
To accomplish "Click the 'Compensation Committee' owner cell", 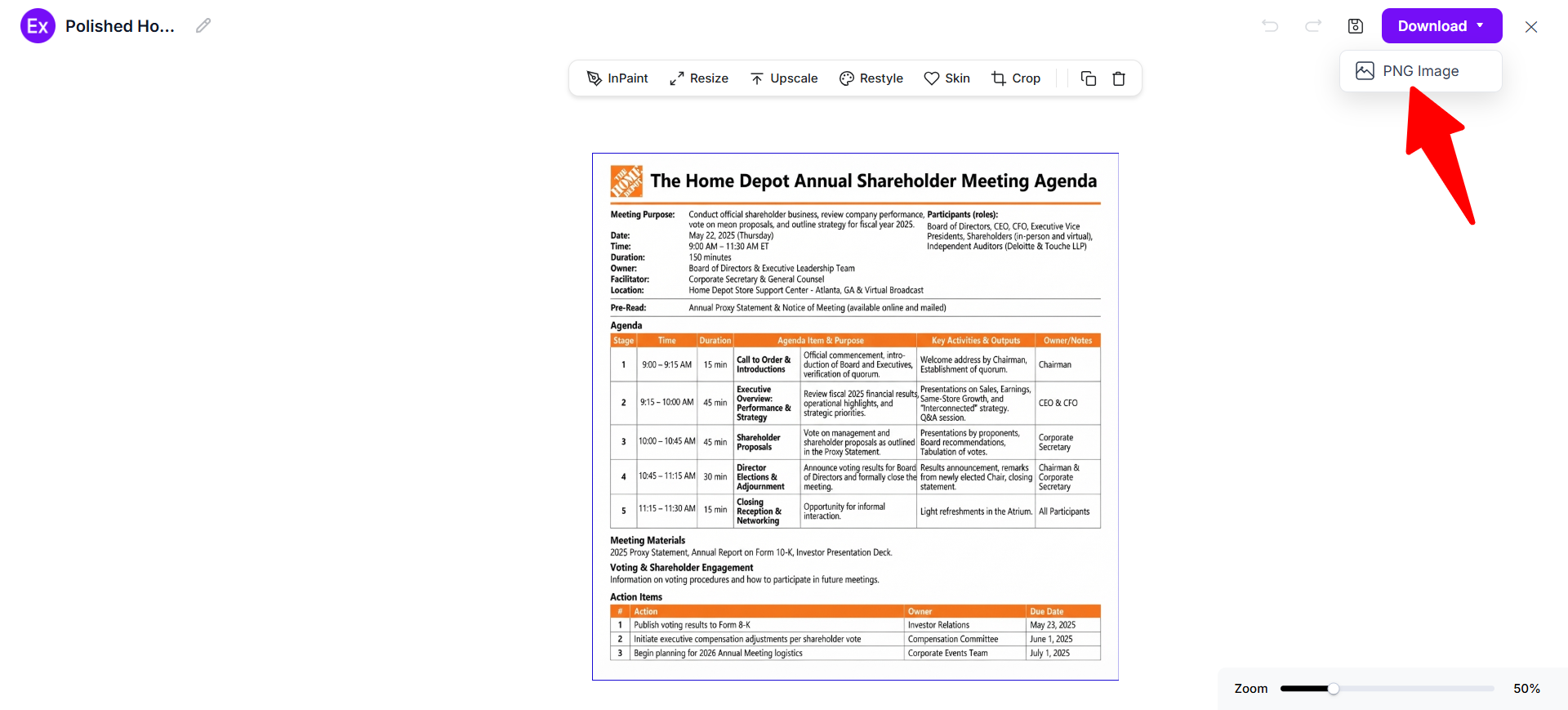I will point(965,639).
